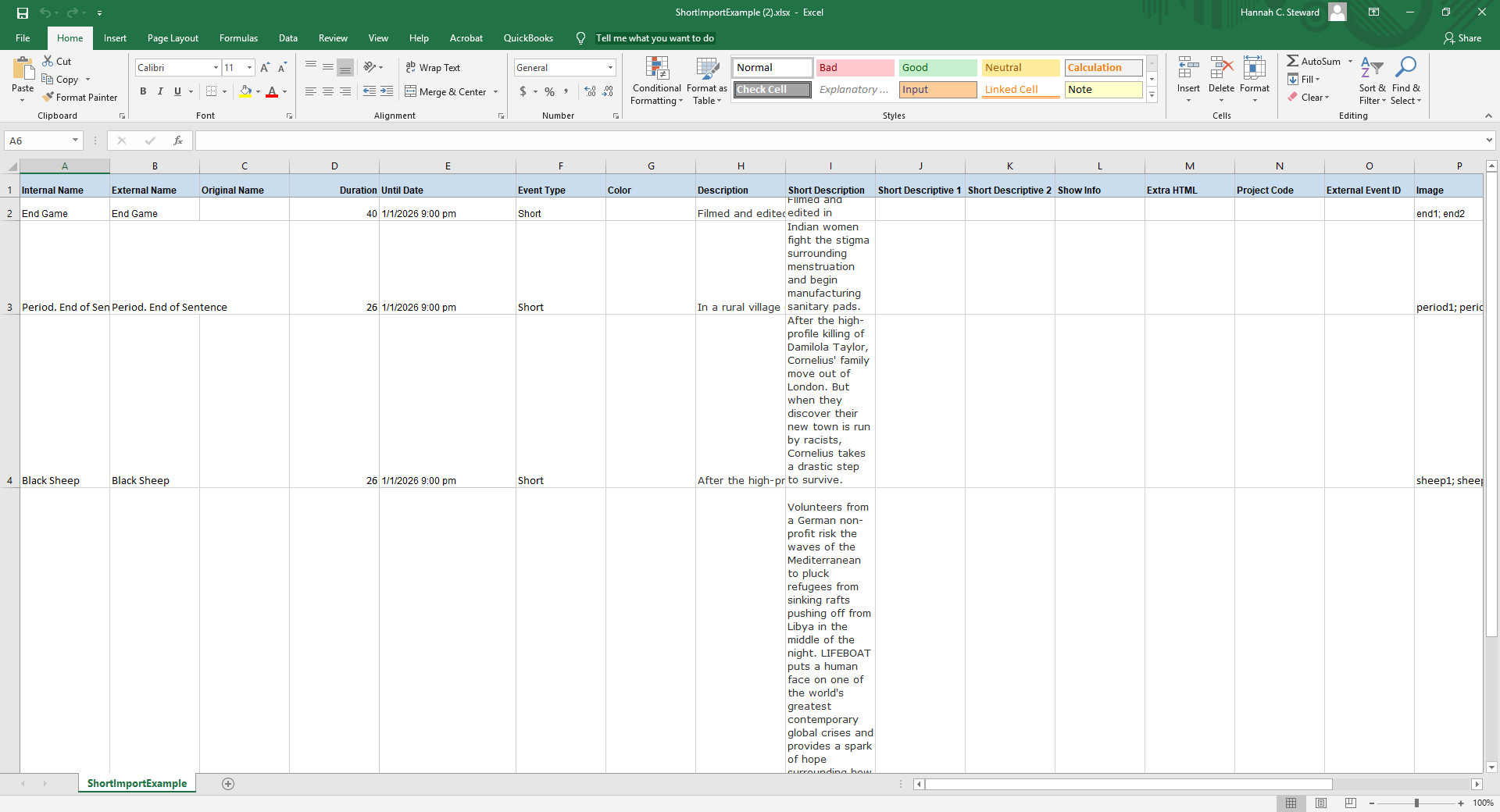Image resolution: width=1500 pixels, height=812 pixels.
Task: Toggle Underline formatting
Action: click(x=177, y=91)
